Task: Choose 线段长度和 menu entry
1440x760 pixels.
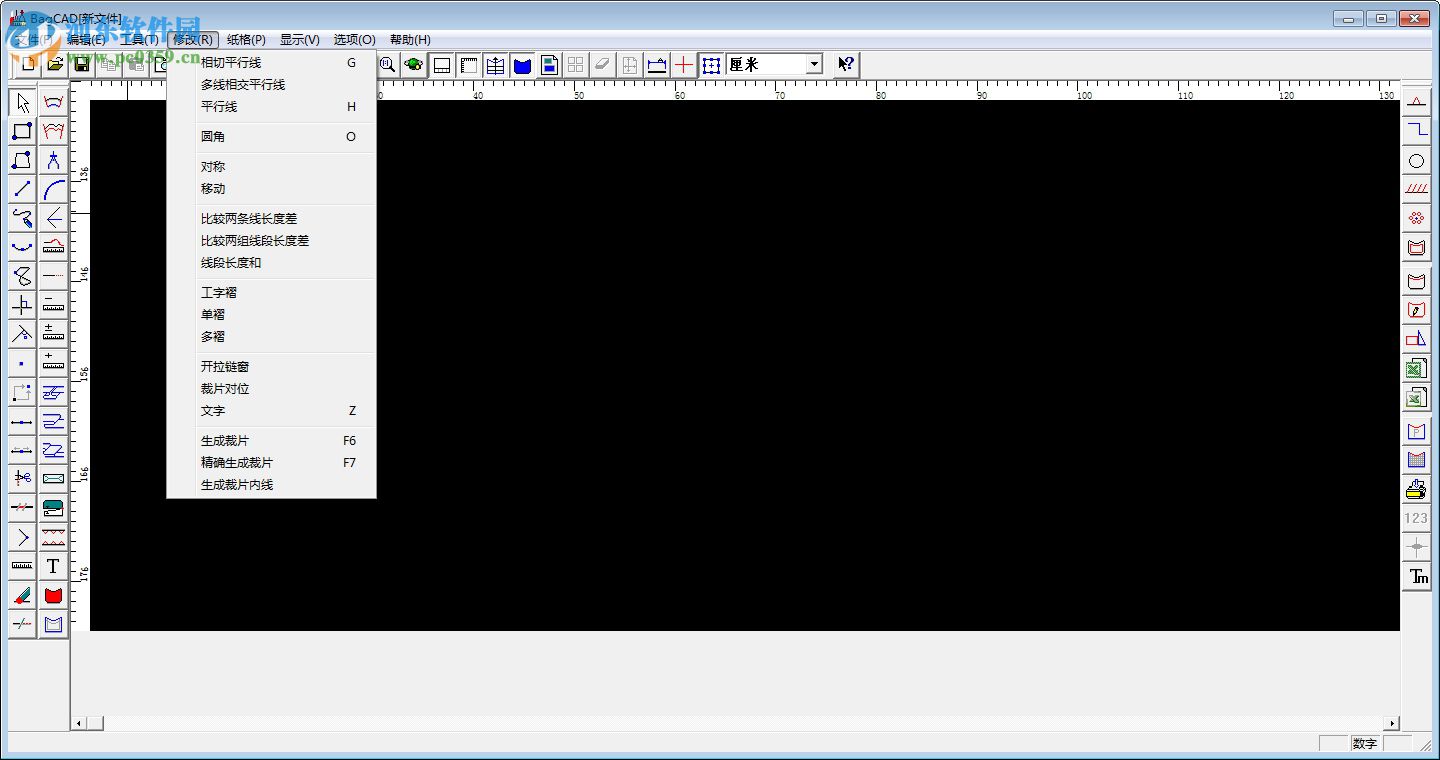Action: (x=271, y=263)
